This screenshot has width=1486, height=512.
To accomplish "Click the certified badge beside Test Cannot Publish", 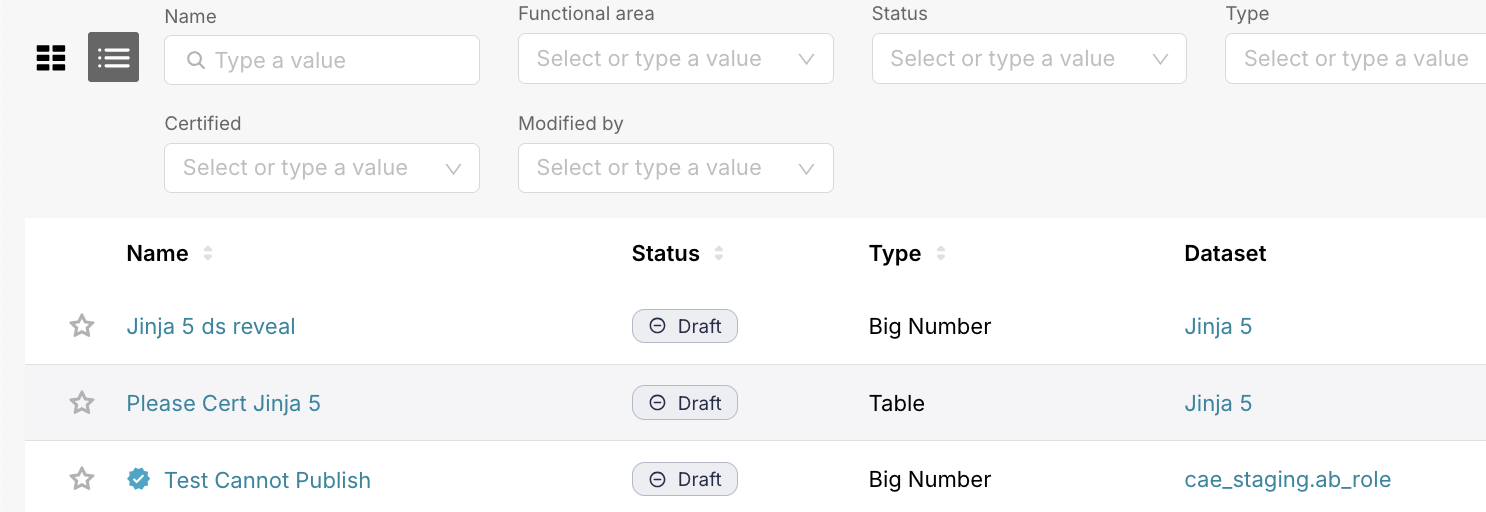I will 139,480.
